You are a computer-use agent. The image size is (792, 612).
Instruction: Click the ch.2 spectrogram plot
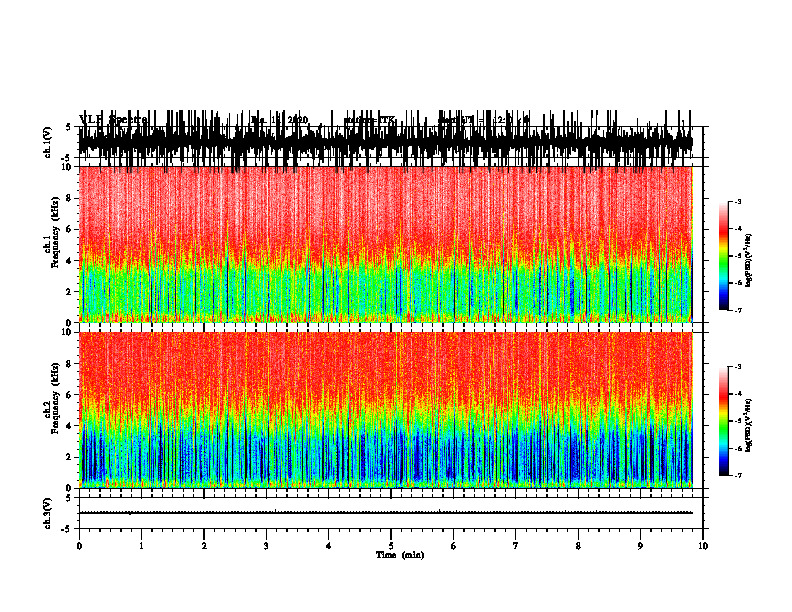[x=385, y=410]
